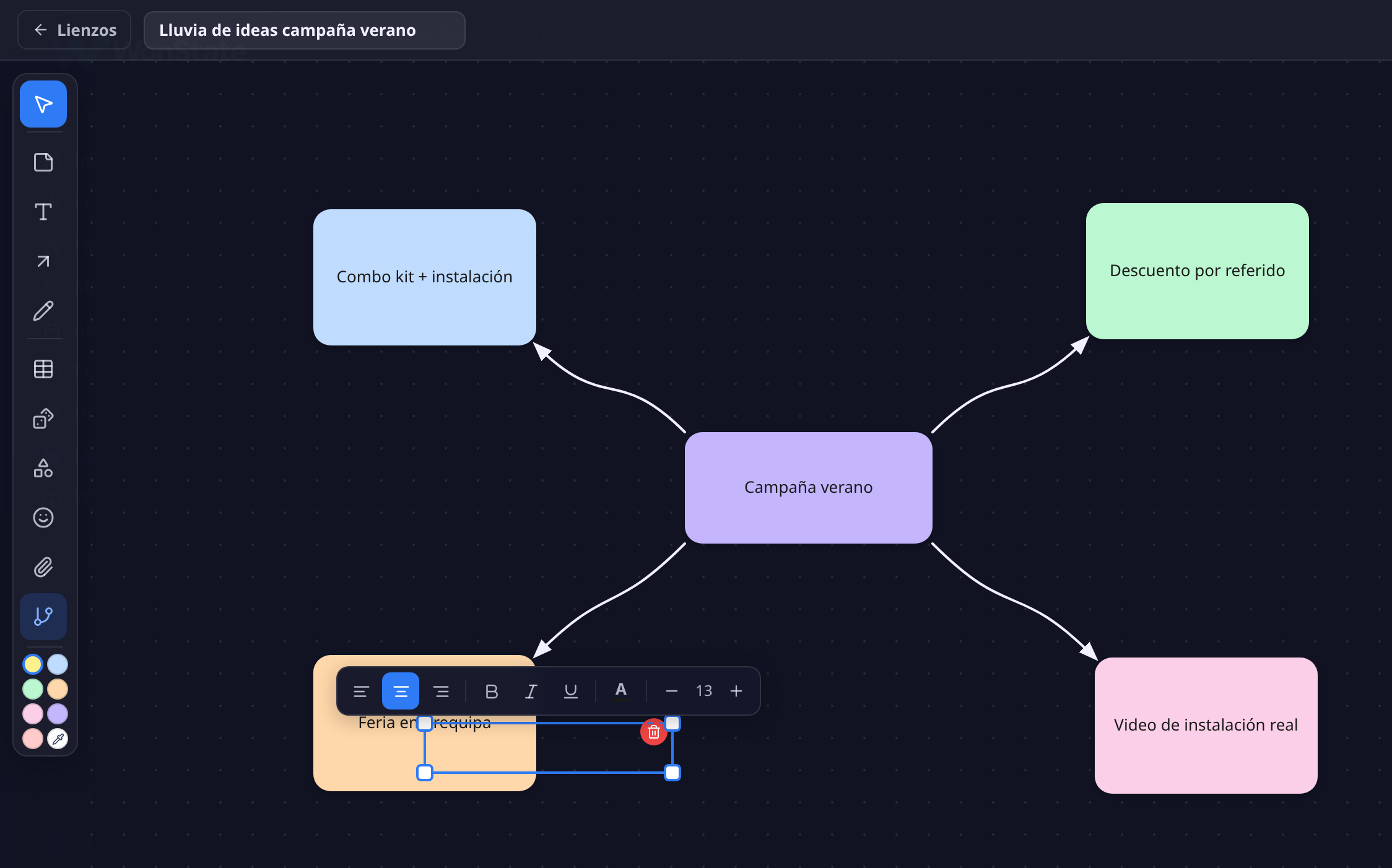Open the emoji sticker picker

coord(43,518)
